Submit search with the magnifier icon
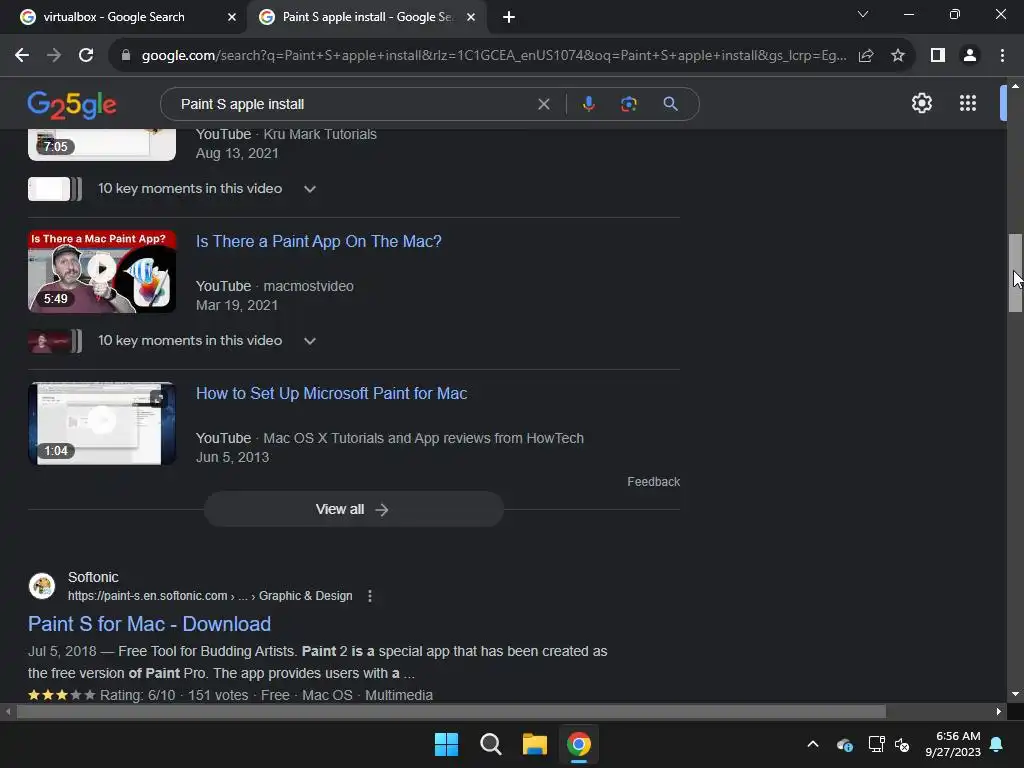 [670, 104]
